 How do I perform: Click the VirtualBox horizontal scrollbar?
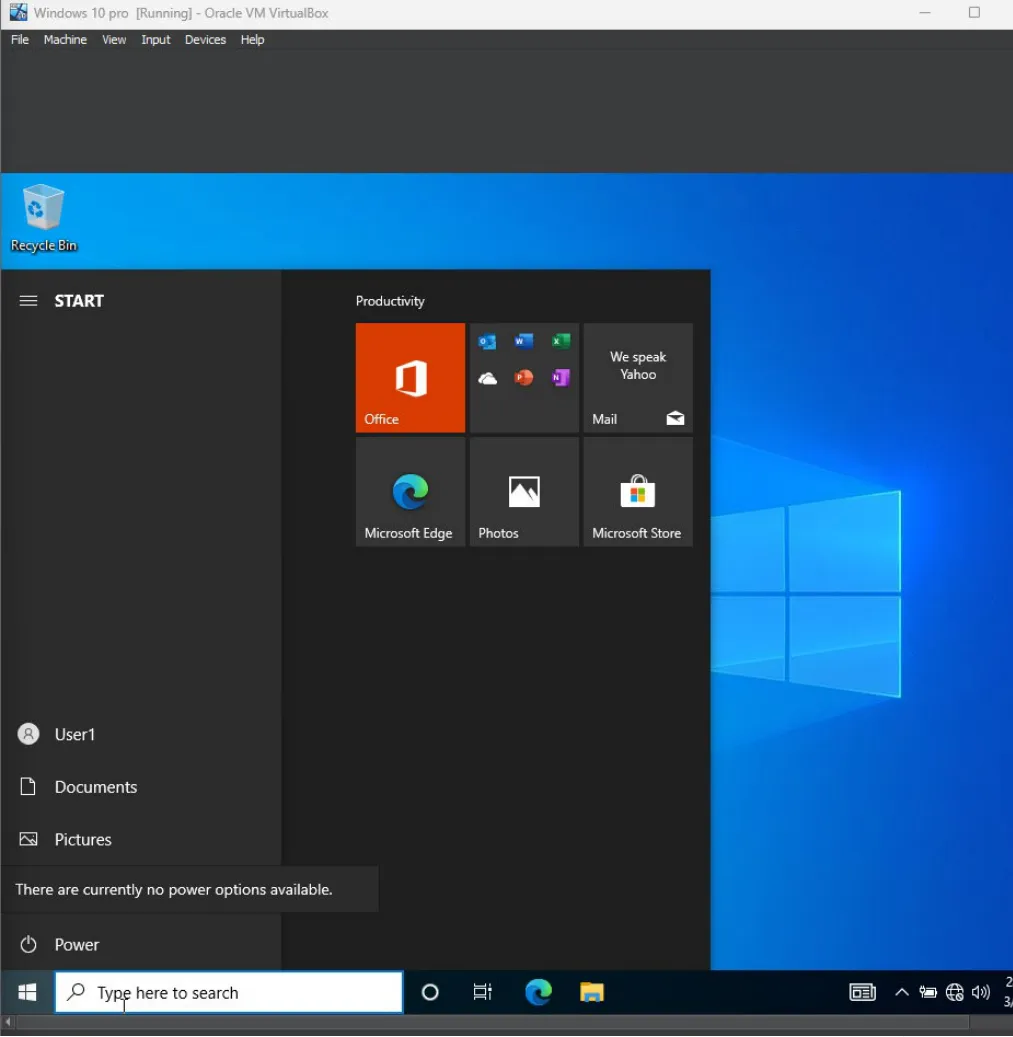tap(492, 1022)
